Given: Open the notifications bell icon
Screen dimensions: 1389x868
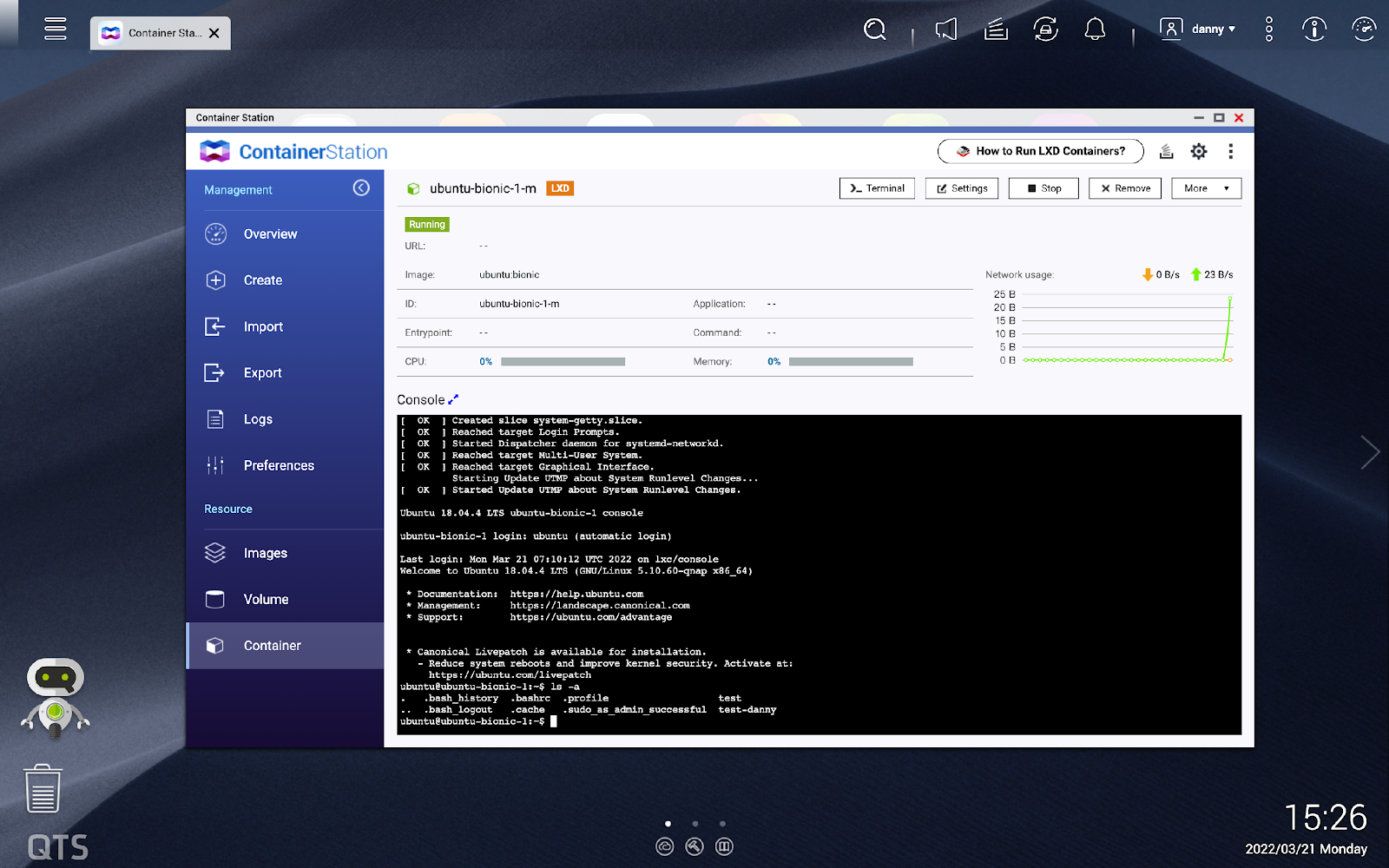Looking at the screenshot, I should [x=1096, y=30].
